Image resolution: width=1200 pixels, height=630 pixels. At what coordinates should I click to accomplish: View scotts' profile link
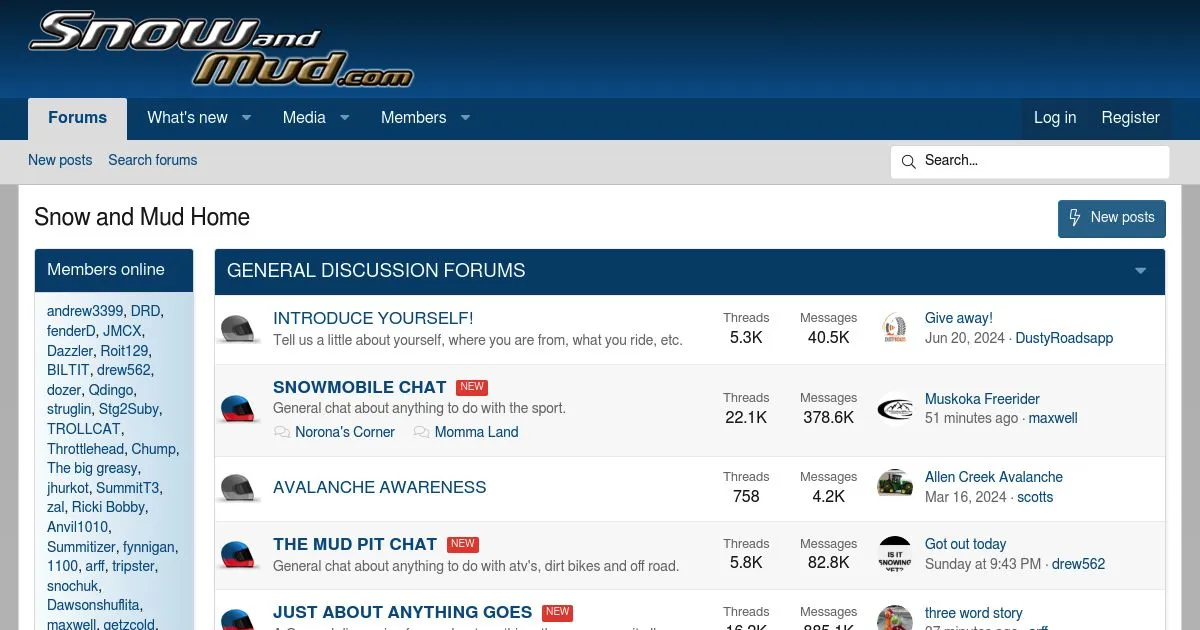(1035, 497)
